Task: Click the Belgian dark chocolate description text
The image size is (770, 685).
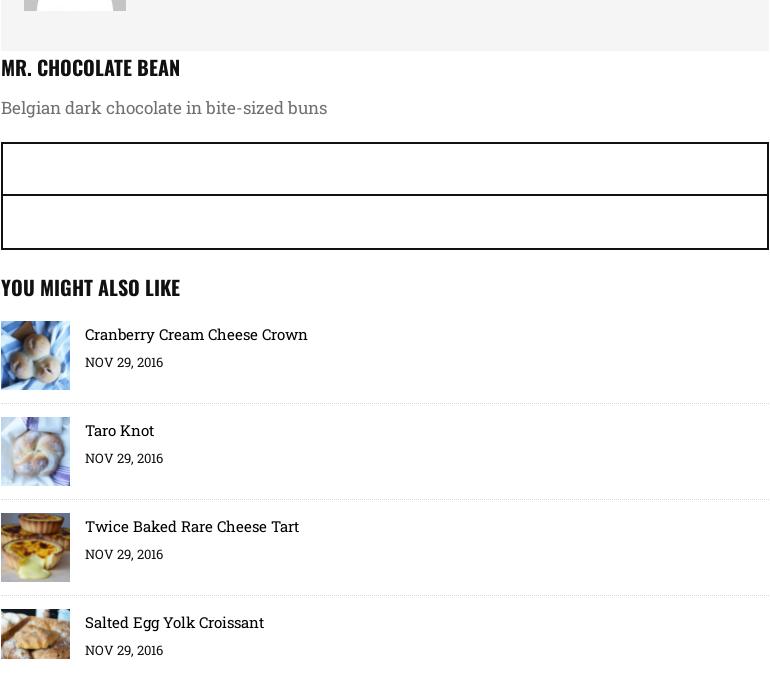Action: (164, 108)
